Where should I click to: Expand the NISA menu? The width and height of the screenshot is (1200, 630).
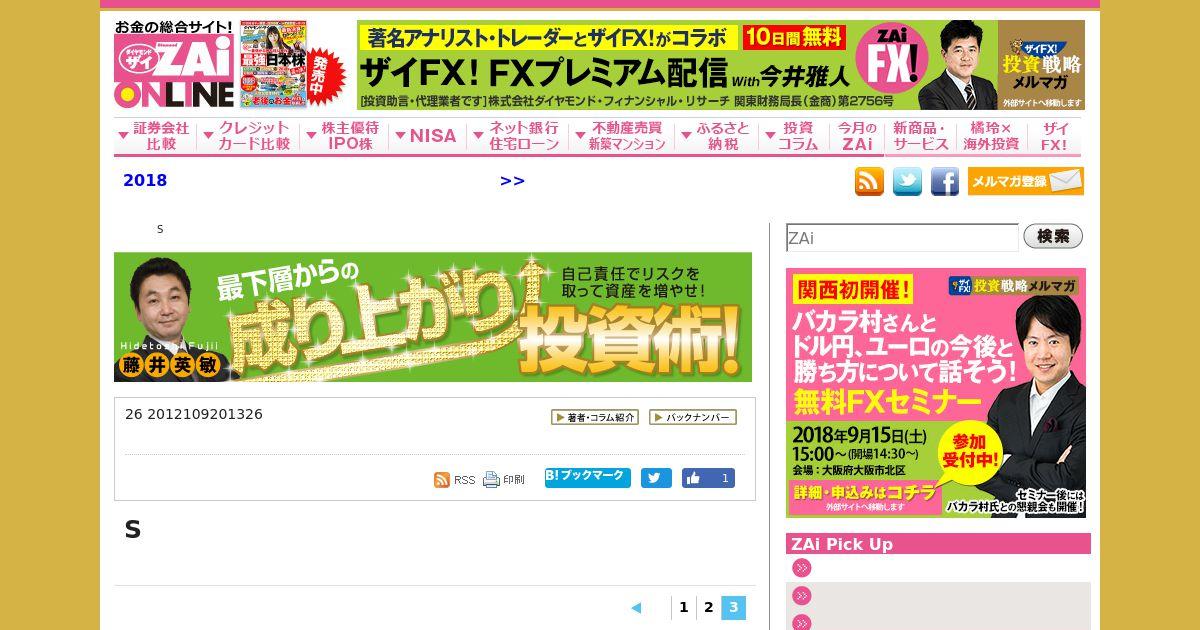click(426, 136)
